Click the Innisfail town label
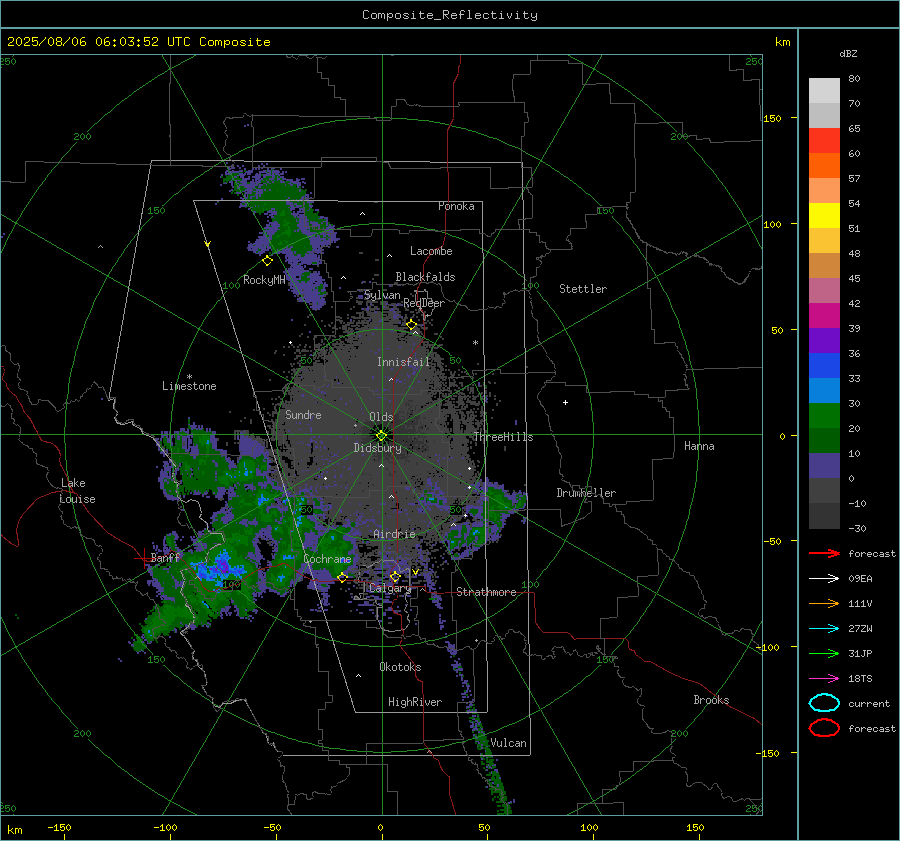The width and height of the screenshot is (900, 841). pyautogui.click(x=404, y=362)
